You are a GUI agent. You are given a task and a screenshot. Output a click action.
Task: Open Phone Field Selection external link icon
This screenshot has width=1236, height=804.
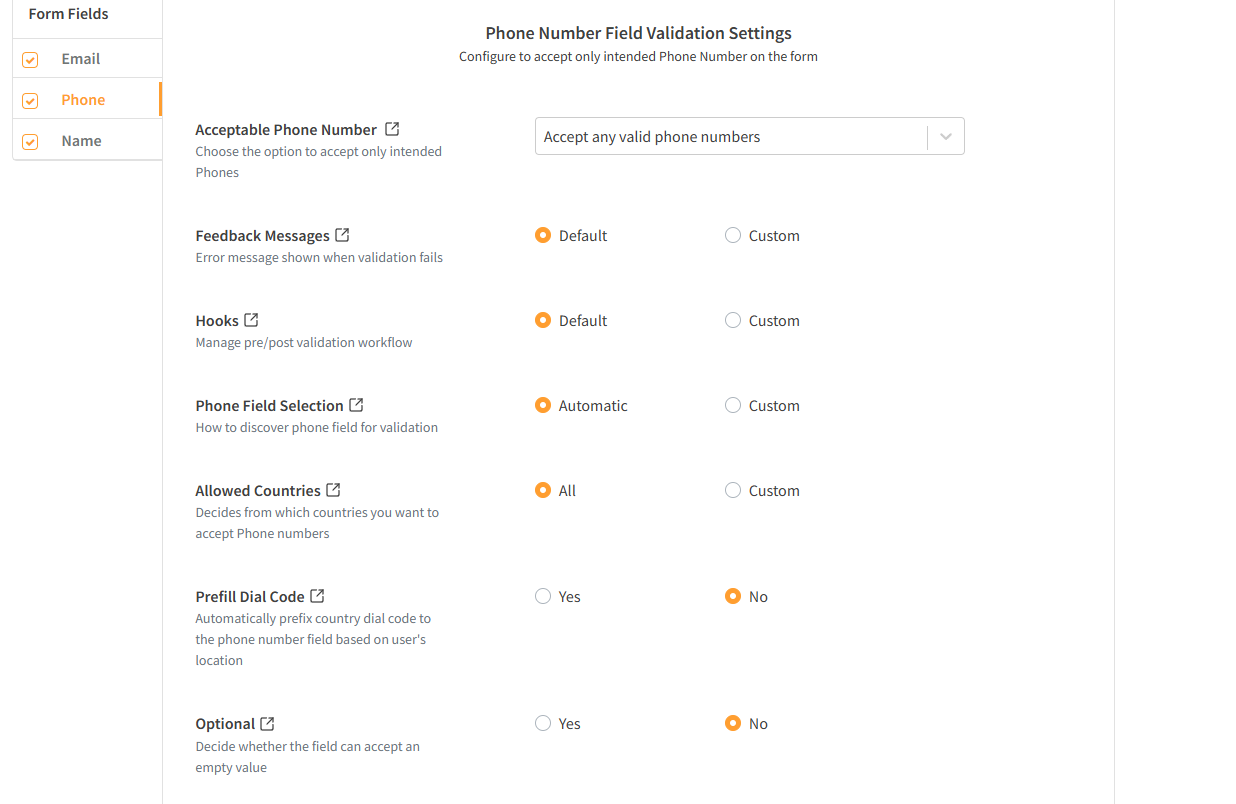pos(357,404)
